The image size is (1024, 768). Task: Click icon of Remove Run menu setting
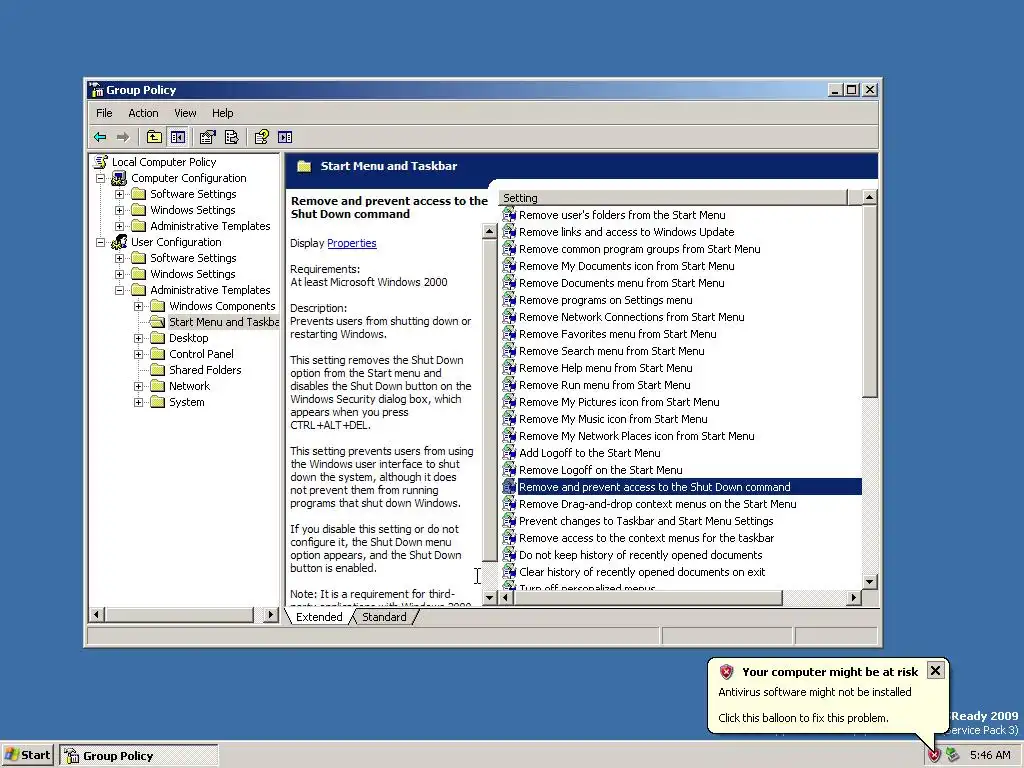click(x=509, y=385)
